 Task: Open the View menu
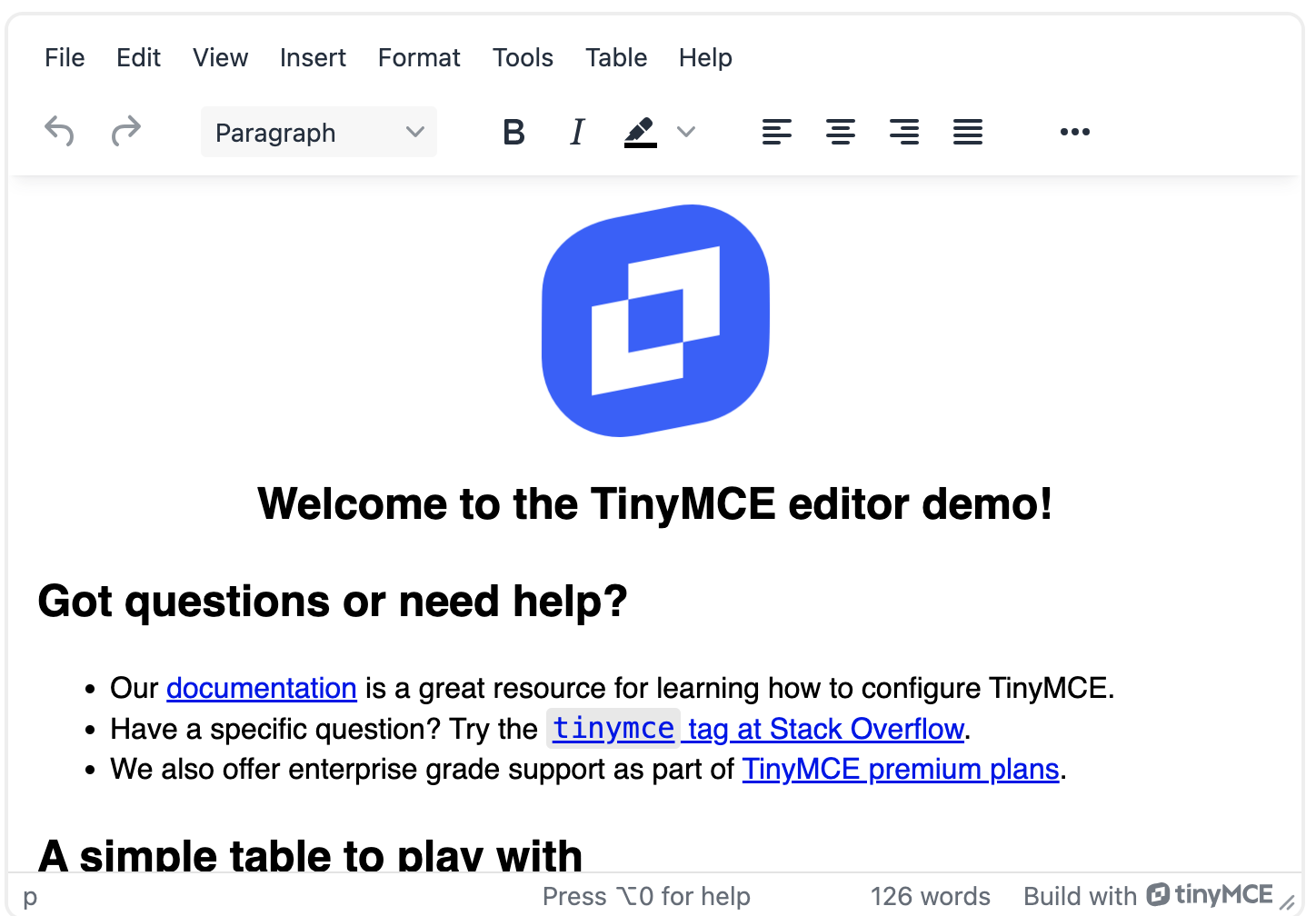click(220, 57)
